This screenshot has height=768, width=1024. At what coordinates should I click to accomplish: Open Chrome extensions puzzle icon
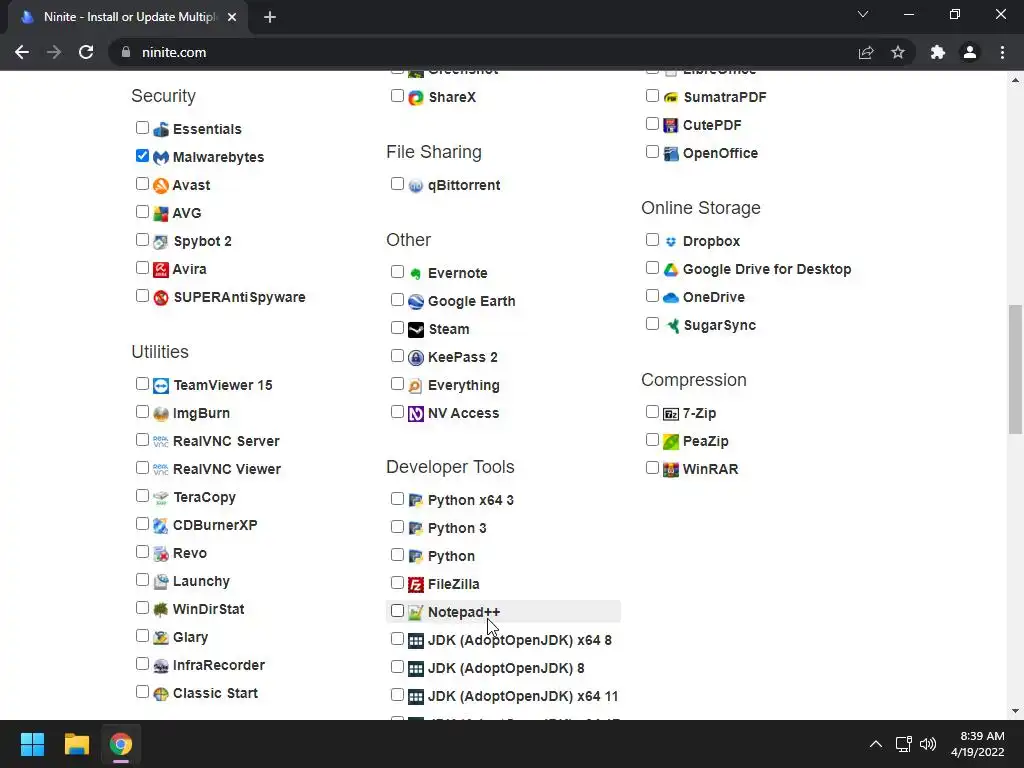coord(938,52)
